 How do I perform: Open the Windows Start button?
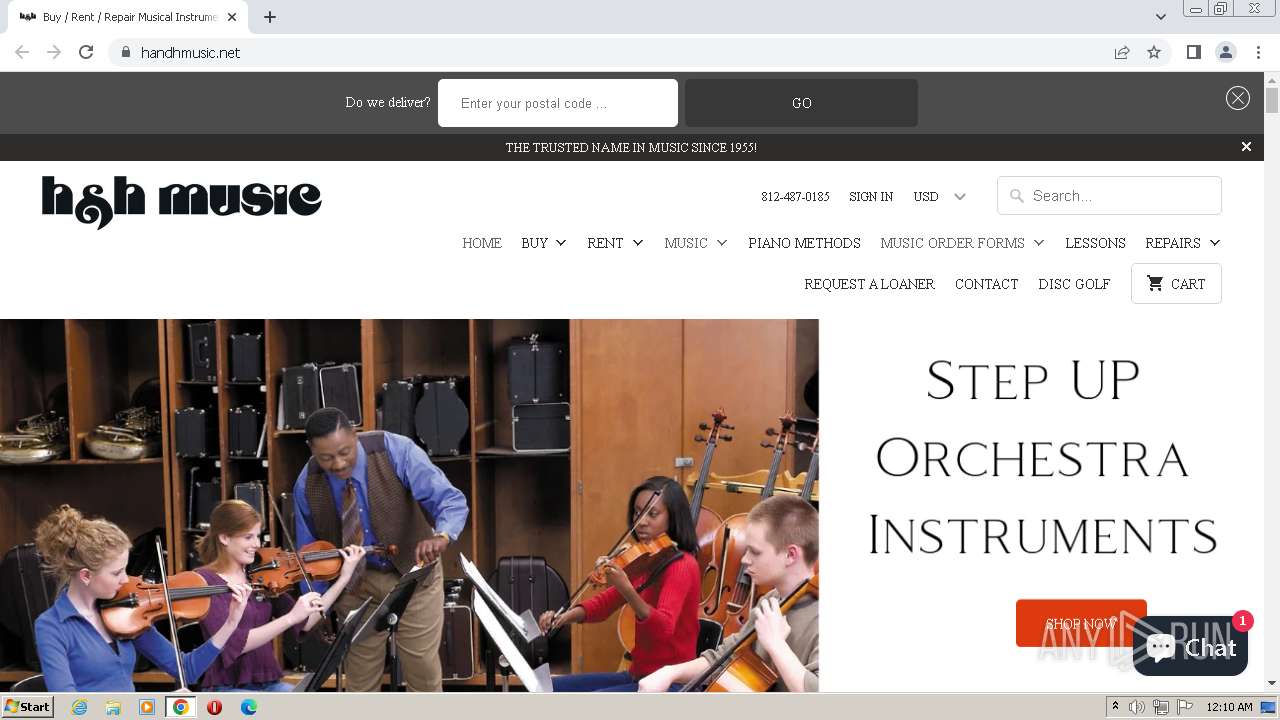pyautogui.click(x=27, y=707)
